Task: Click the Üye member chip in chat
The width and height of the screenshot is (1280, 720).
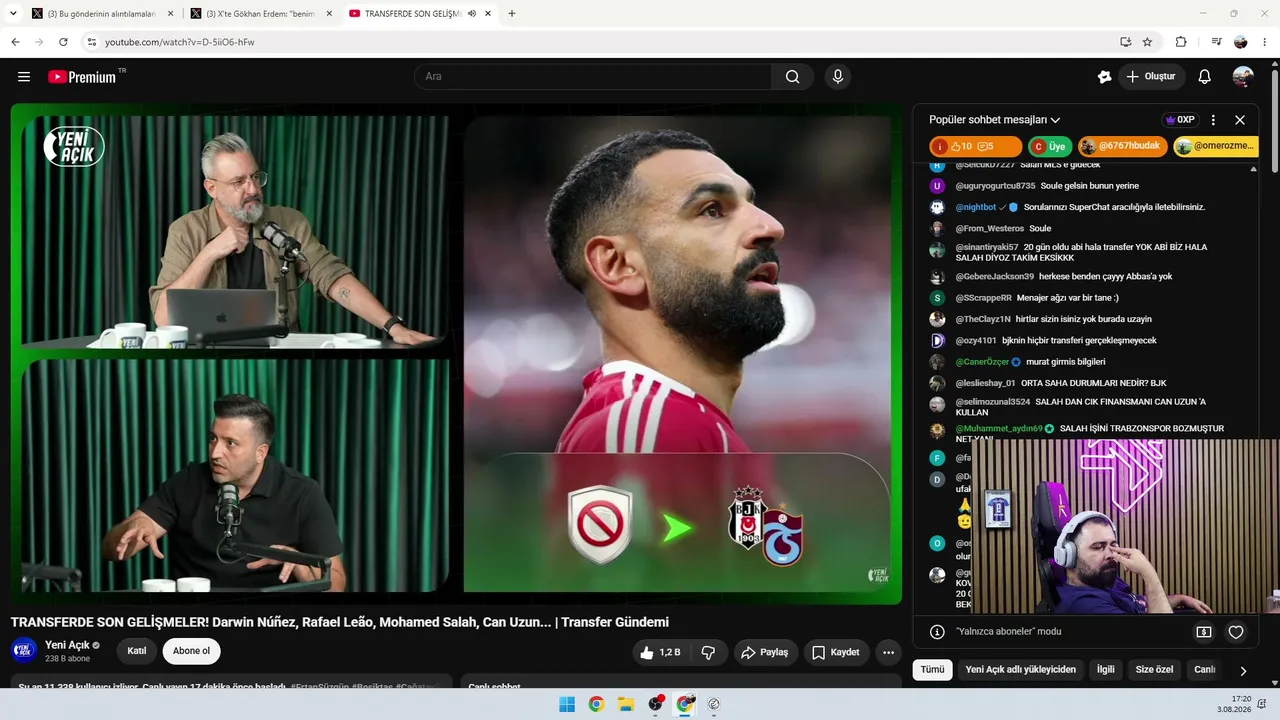Action: tap(1050, 147)
